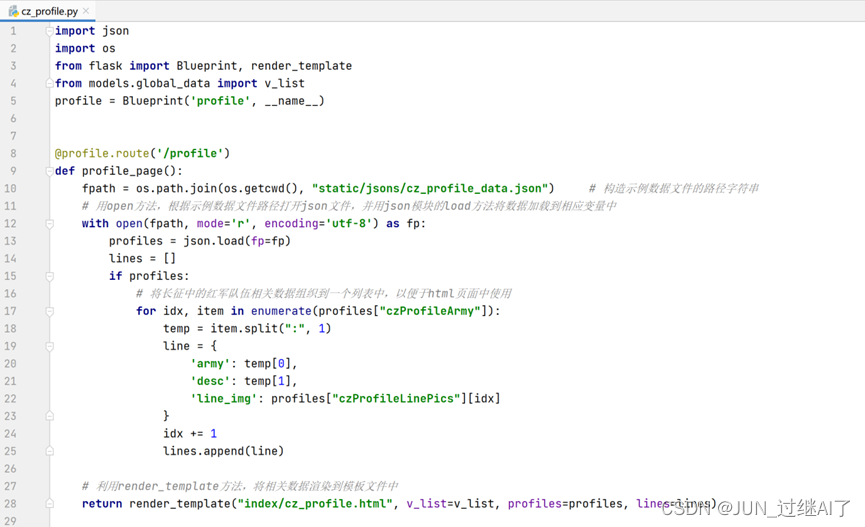Collapse the import block at line 1
Screen dimensions: 865x527
pos(49,31)
